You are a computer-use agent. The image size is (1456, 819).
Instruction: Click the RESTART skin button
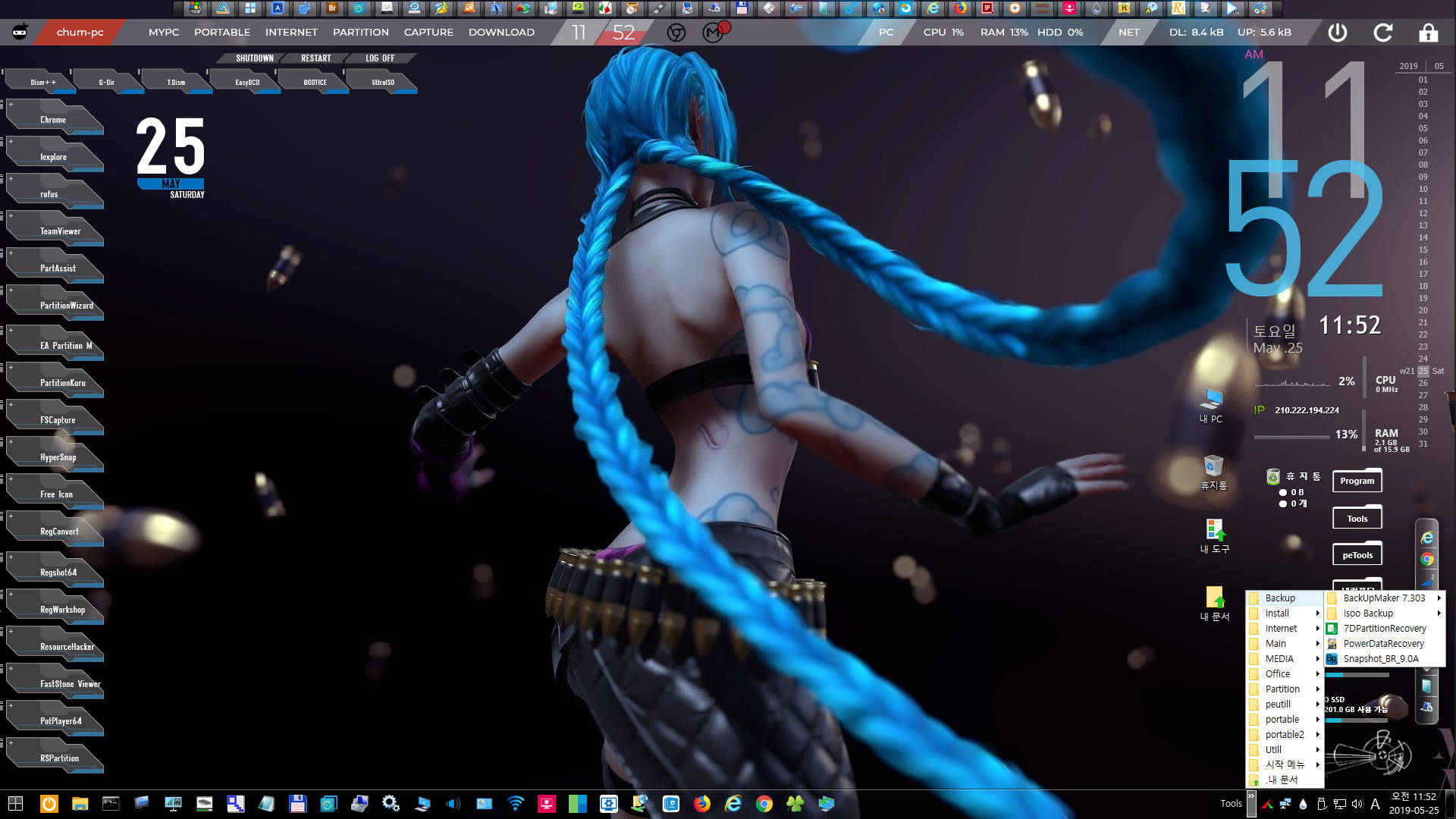pyautogui.click(x=316, y=58)
